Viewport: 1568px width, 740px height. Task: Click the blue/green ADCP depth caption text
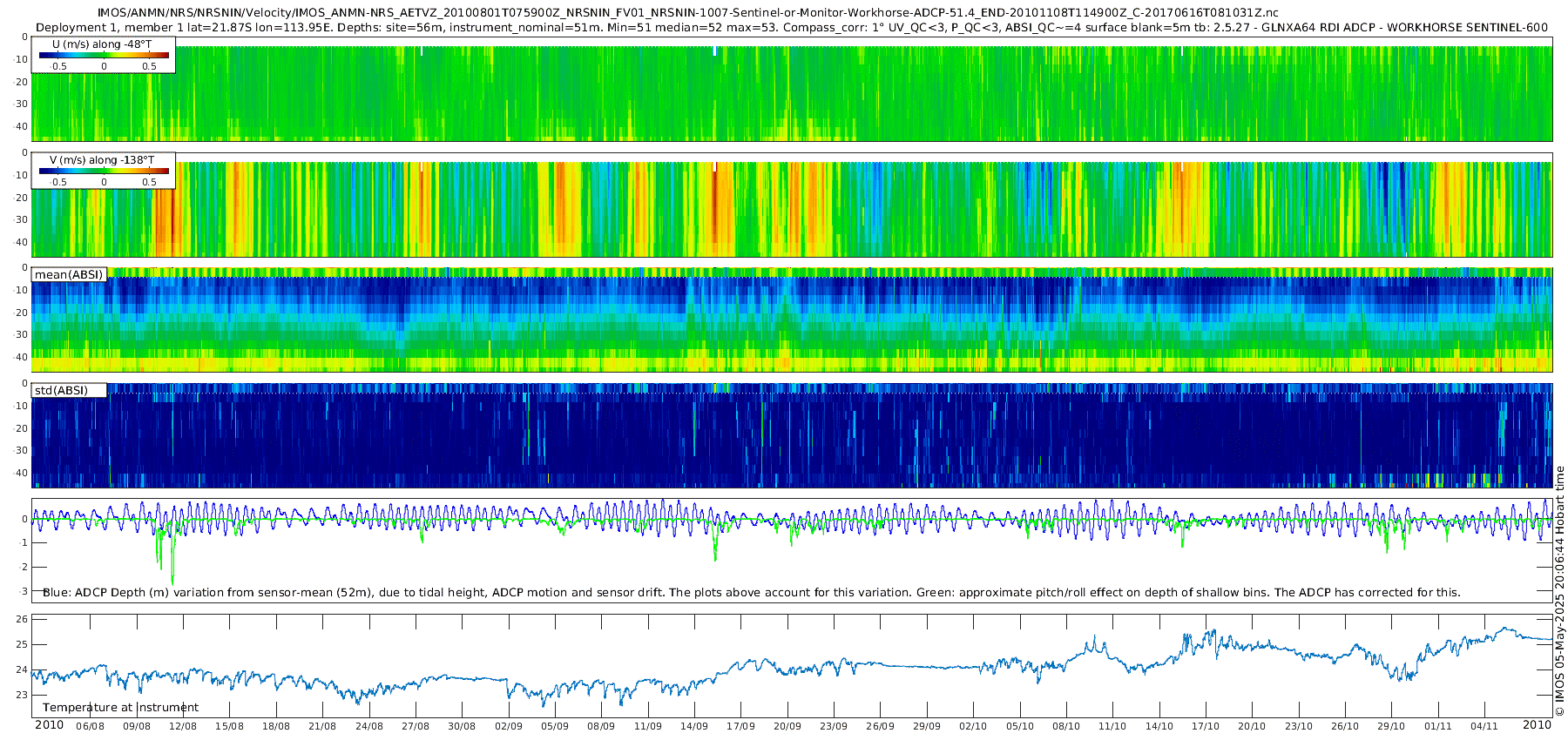click(751, 593)
